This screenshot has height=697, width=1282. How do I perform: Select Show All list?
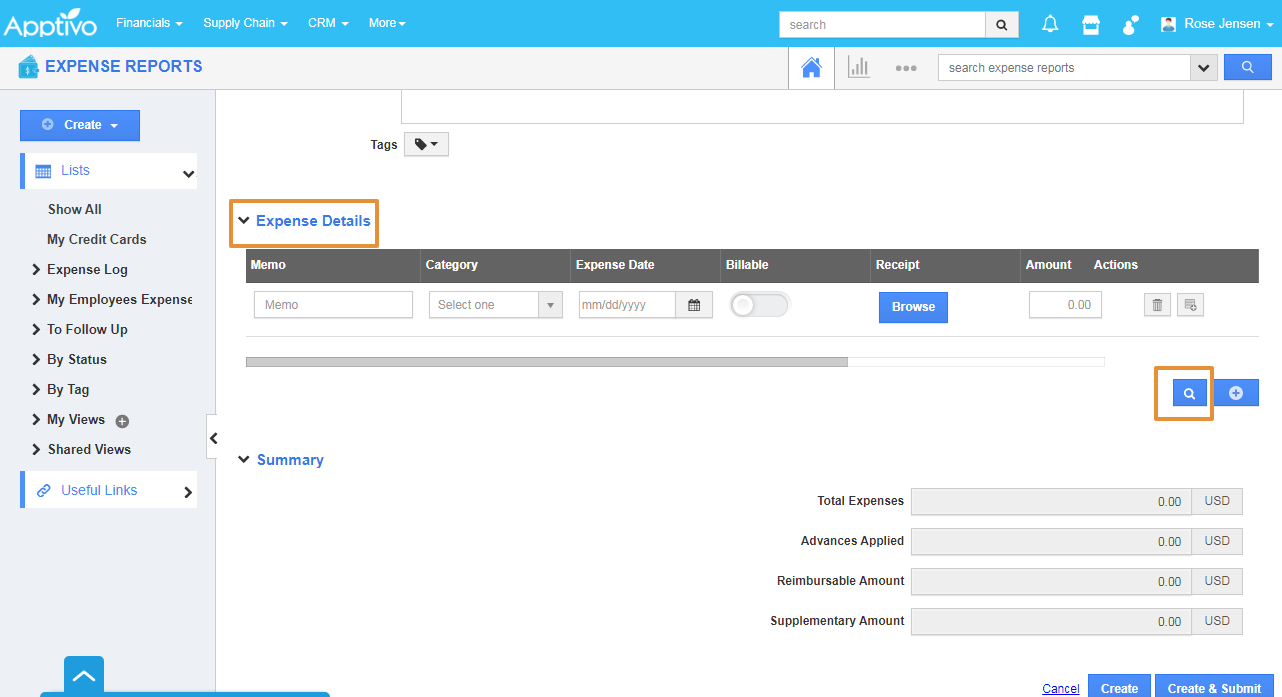pyautogui.click(x=75, y=209)
